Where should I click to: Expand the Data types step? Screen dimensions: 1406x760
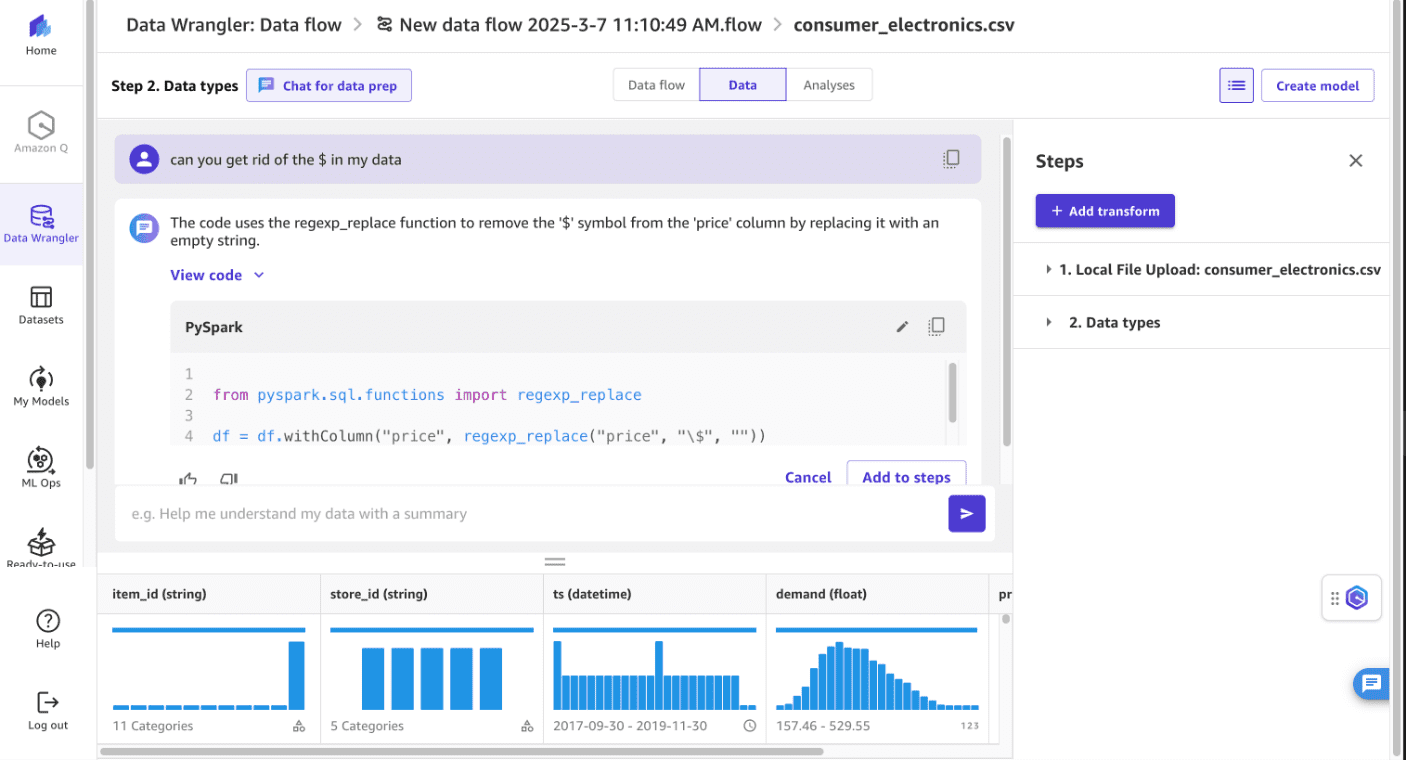point(1048,322)
